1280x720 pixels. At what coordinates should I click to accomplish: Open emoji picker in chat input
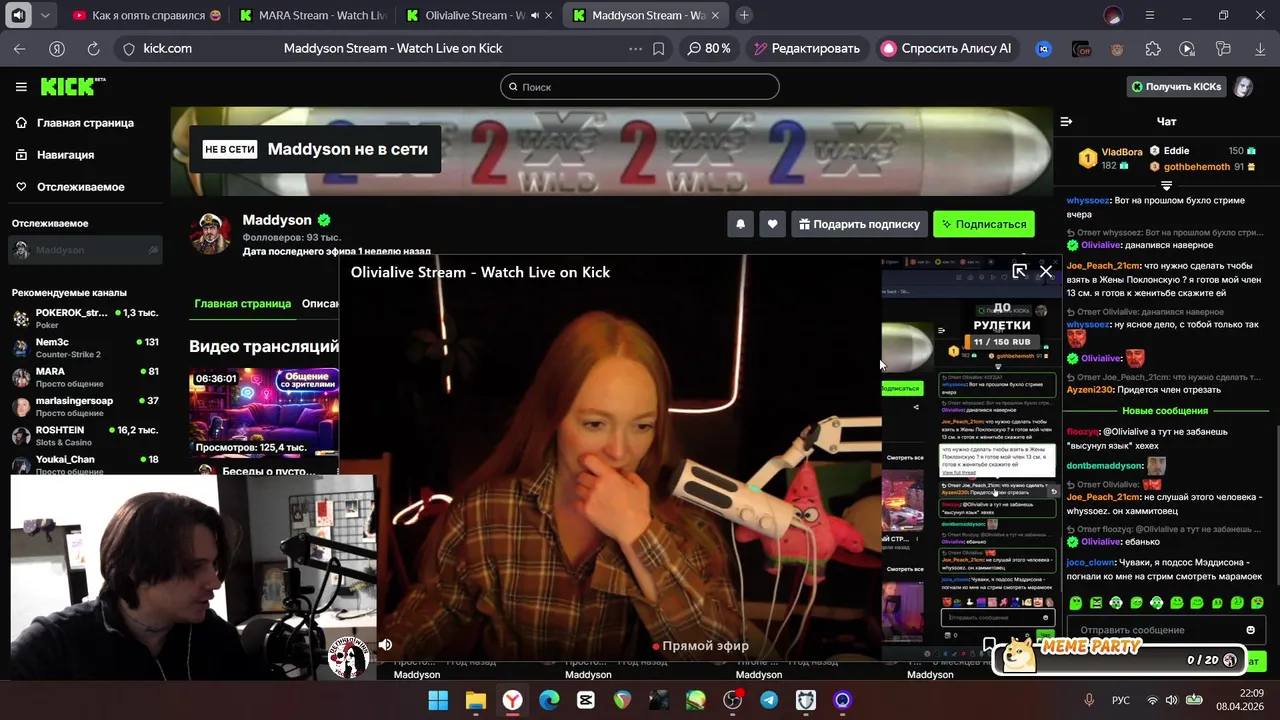[x=1250, y=630]
